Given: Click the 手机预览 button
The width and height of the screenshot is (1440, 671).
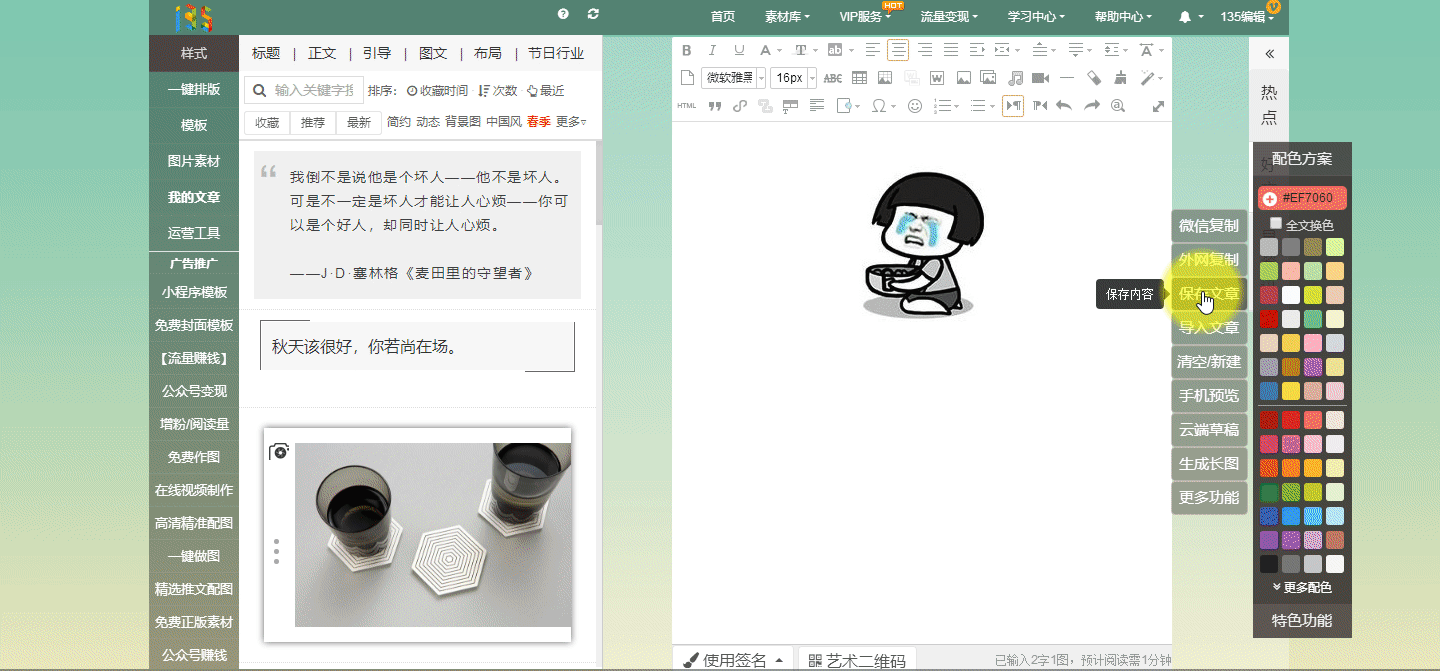Looking at the screenshot, I should pos(1209,395).
